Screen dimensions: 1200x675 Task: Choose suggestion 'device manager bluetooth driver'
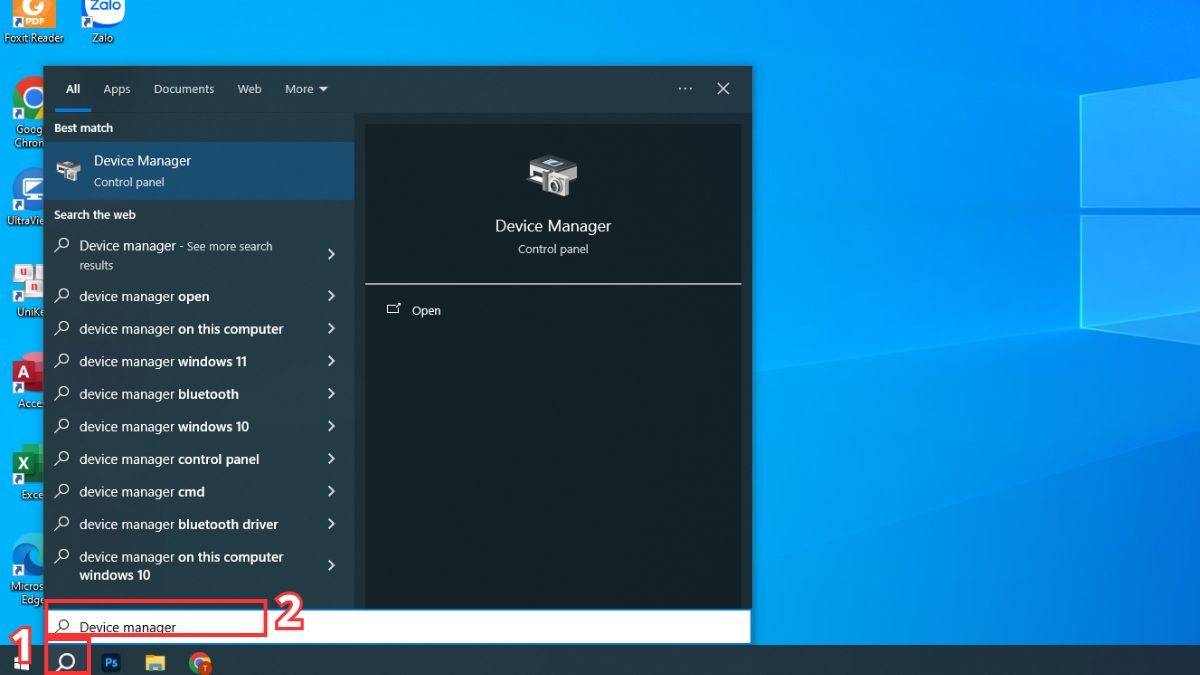click(x=199, y=524)
